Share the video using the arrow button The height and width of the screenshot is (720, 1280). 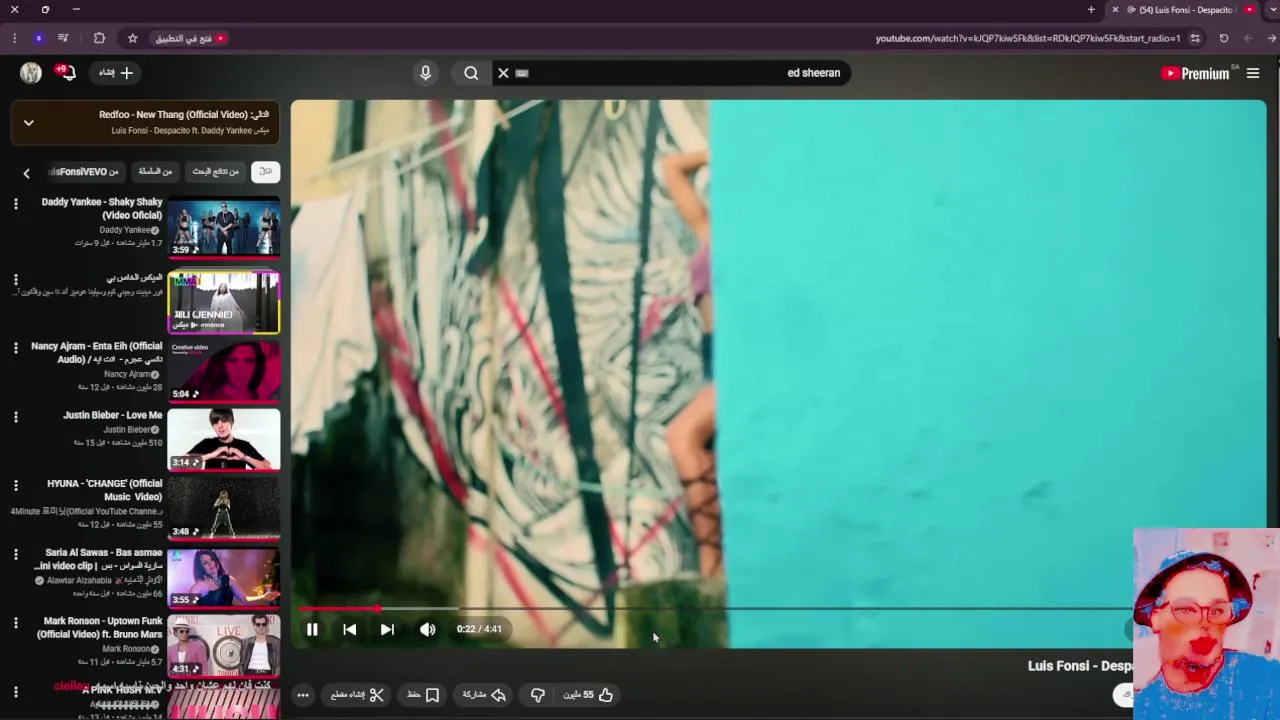[x=484, y=695]
